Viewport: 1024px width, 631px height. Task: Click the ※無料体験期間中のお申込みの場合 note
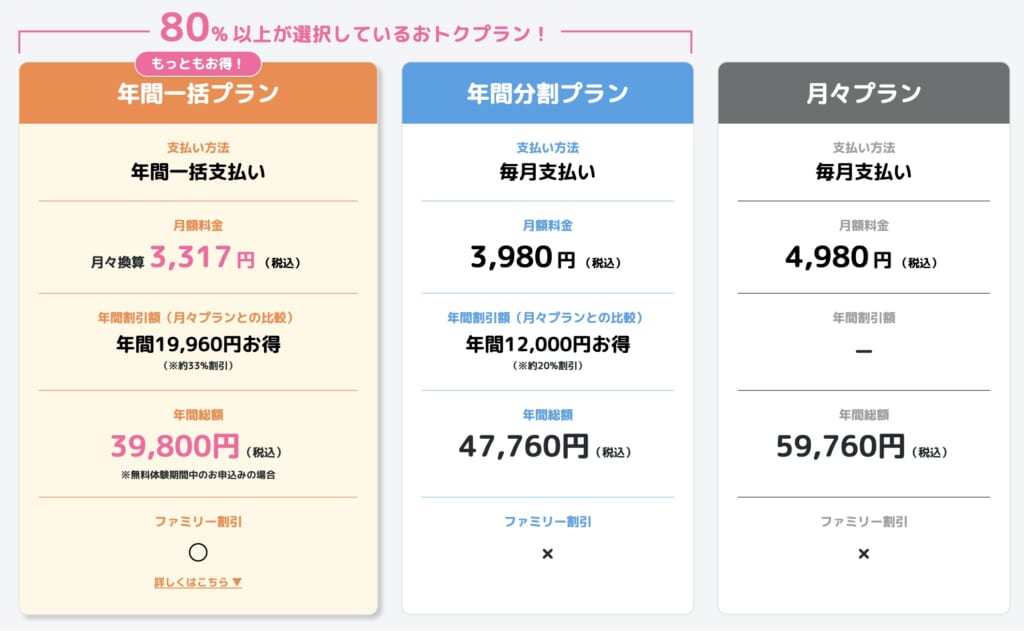coord(198,474)
